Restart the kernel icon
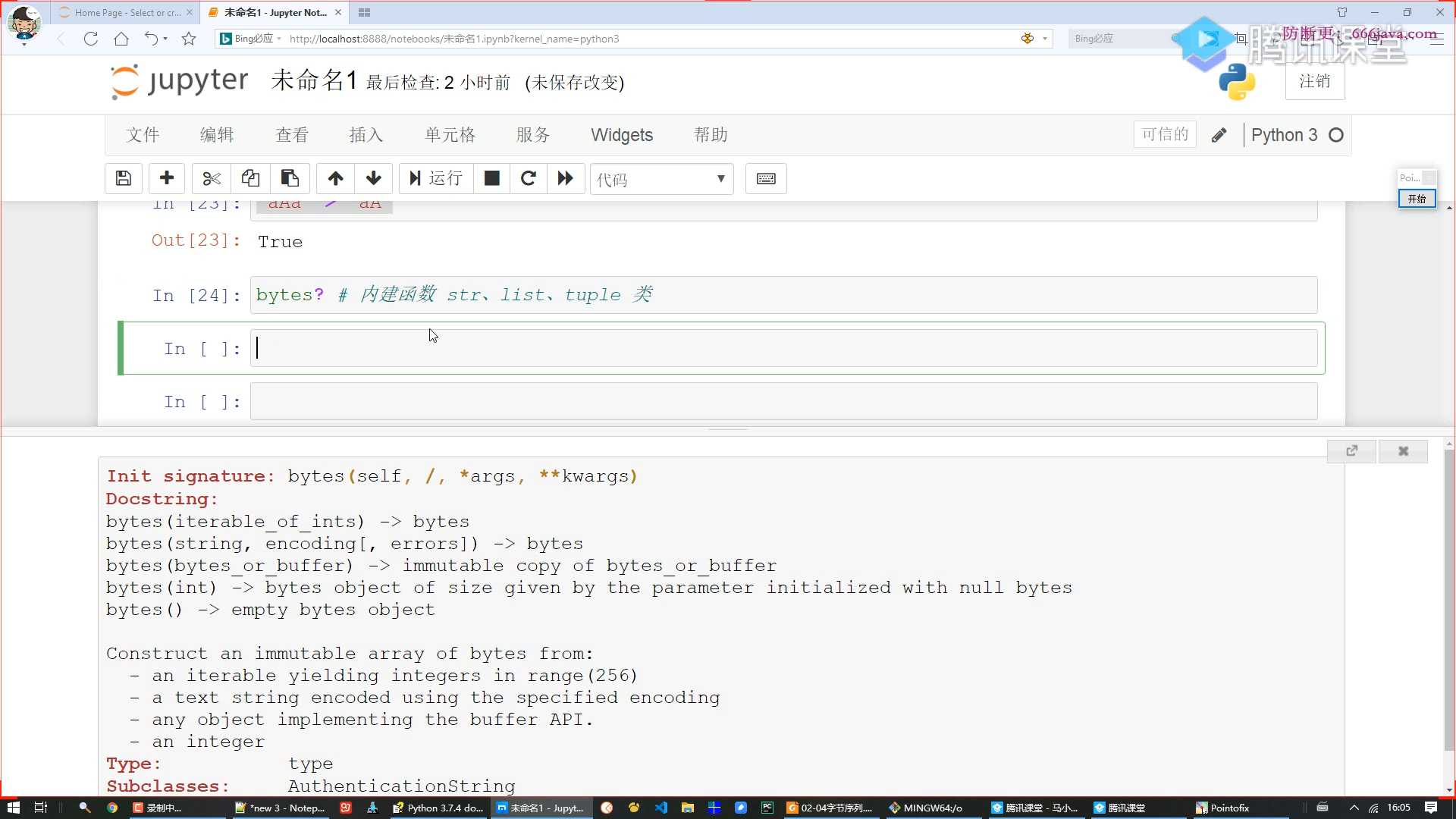The image size is (1456, 819). point(529,178)
